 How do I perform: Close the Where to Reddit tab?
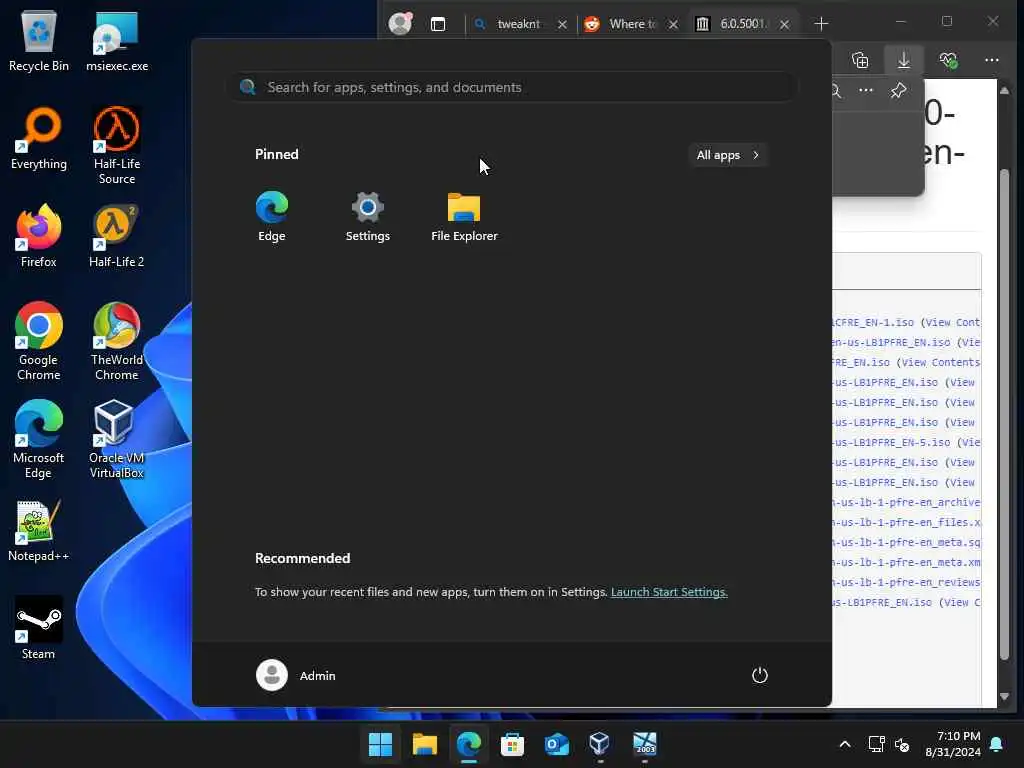point(673,25)
